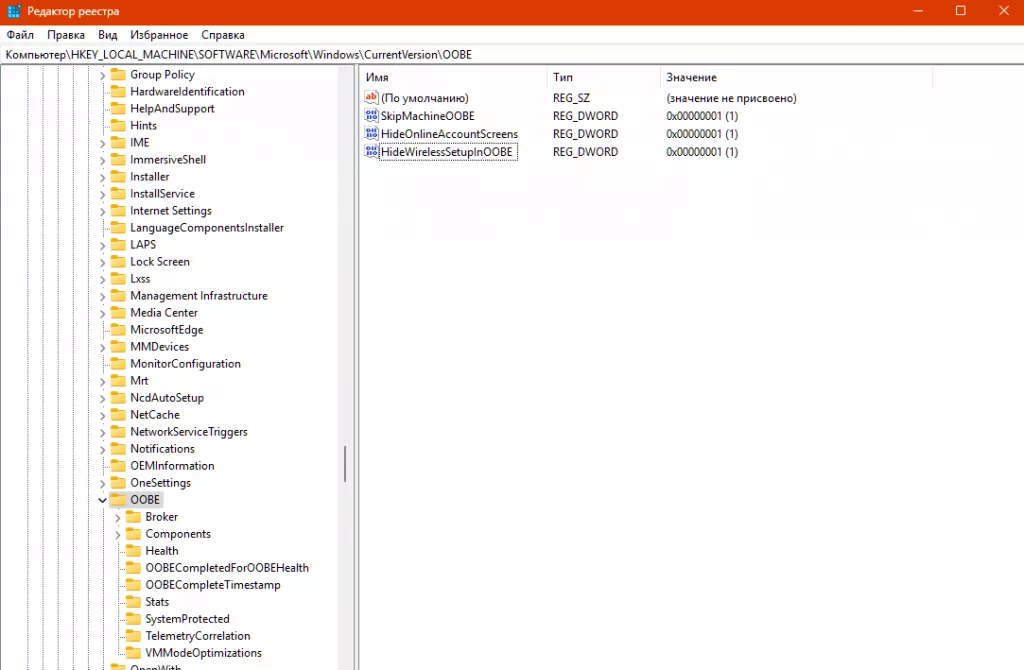The width and height of the screenshot is (1024, 670).
Task: Click the REG_DWORD icon beside HideOnlineAccountScreens
Action: (371, 133)
